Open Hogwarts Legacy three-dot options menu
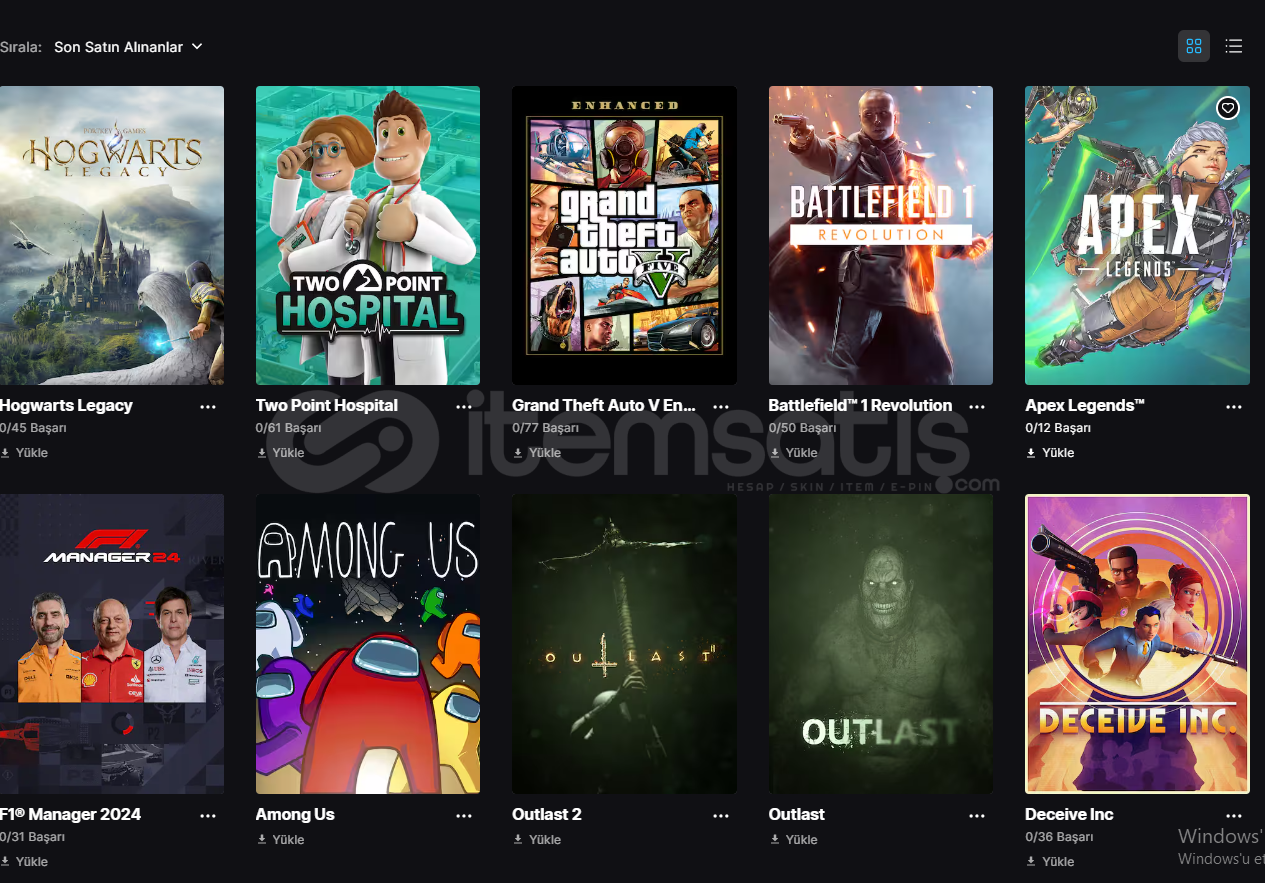Image resolution: width=1265 pixels, height=883 pixels. tap(208, 407)
